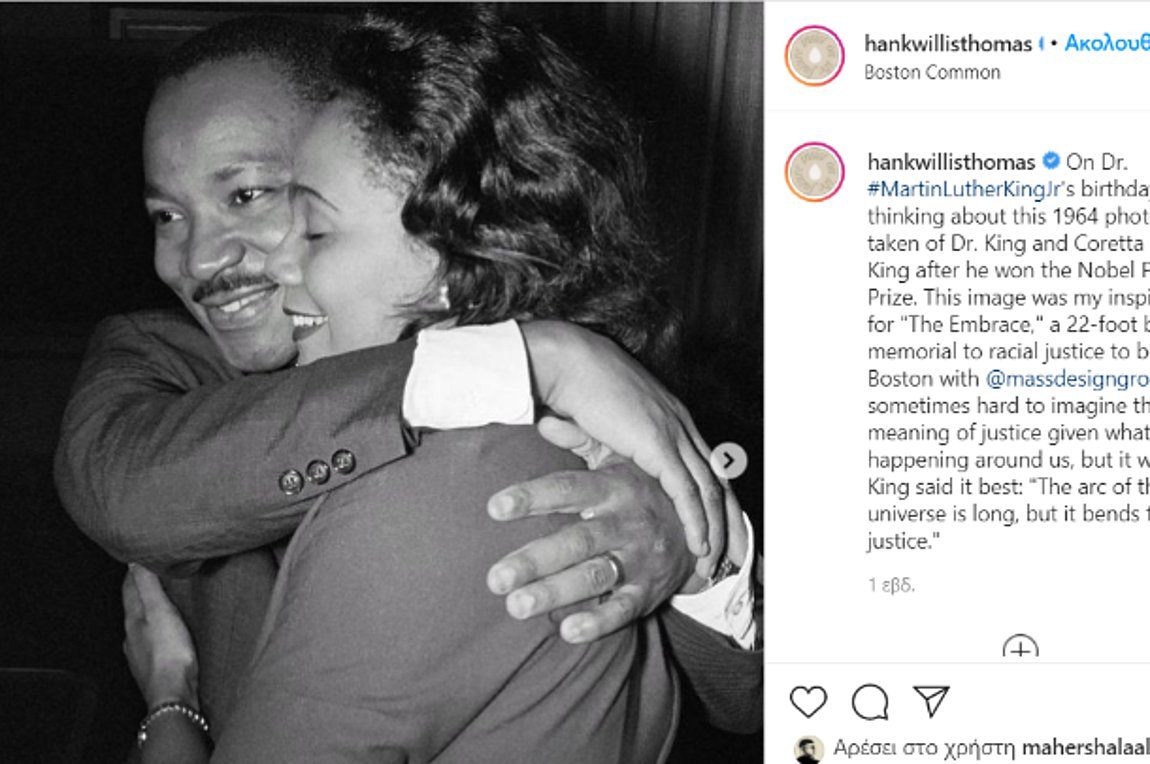Click the 1 εβδ. timestamp
This screenshot has width=1150, height=764.
point(891,585)
